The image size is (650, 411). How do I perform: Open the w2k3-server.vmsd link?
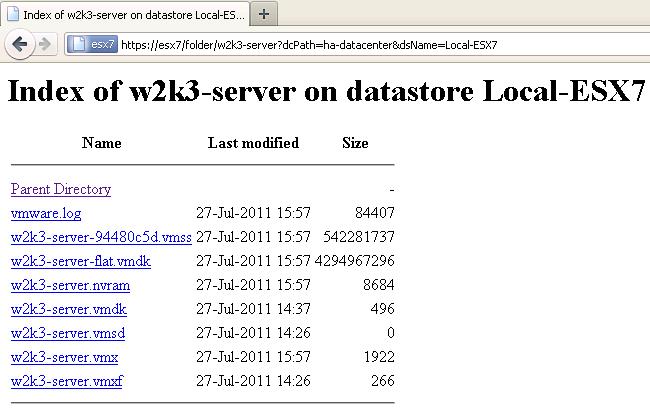pyautogui.click(x=68, y=333)
